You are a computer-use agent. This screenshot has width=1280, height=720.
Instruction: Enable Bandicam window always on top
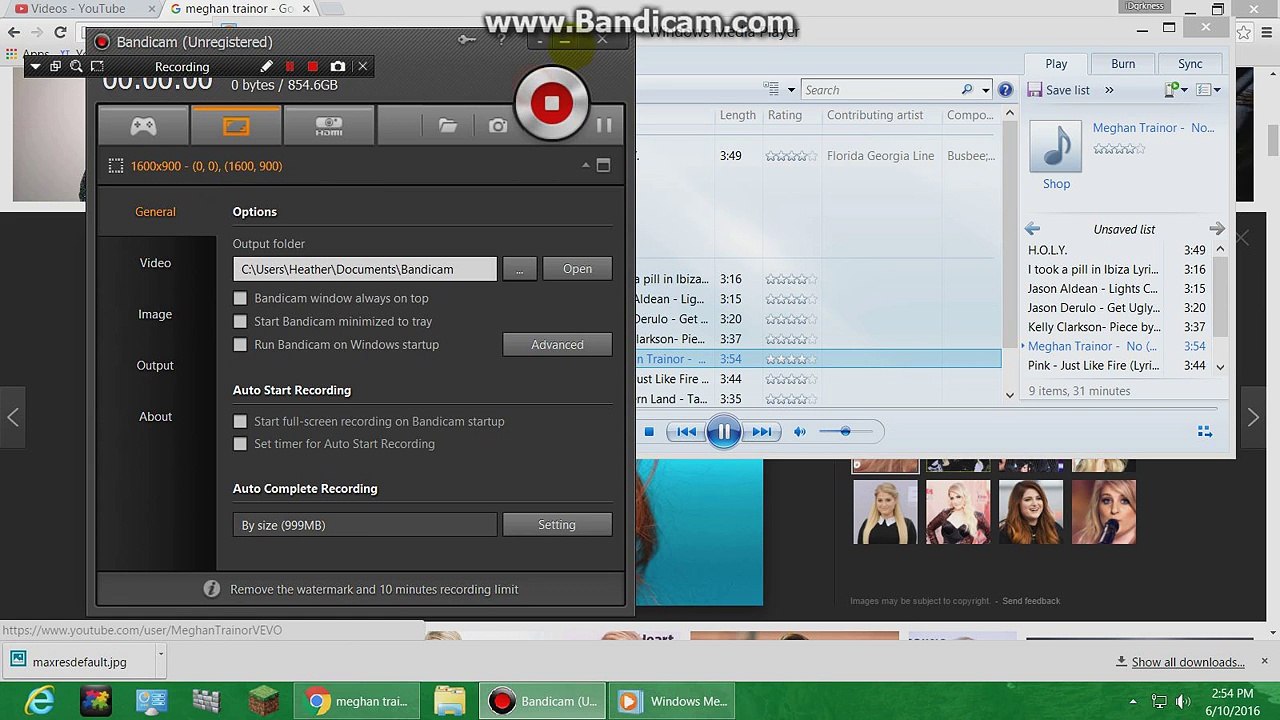[x=240, y=298]
